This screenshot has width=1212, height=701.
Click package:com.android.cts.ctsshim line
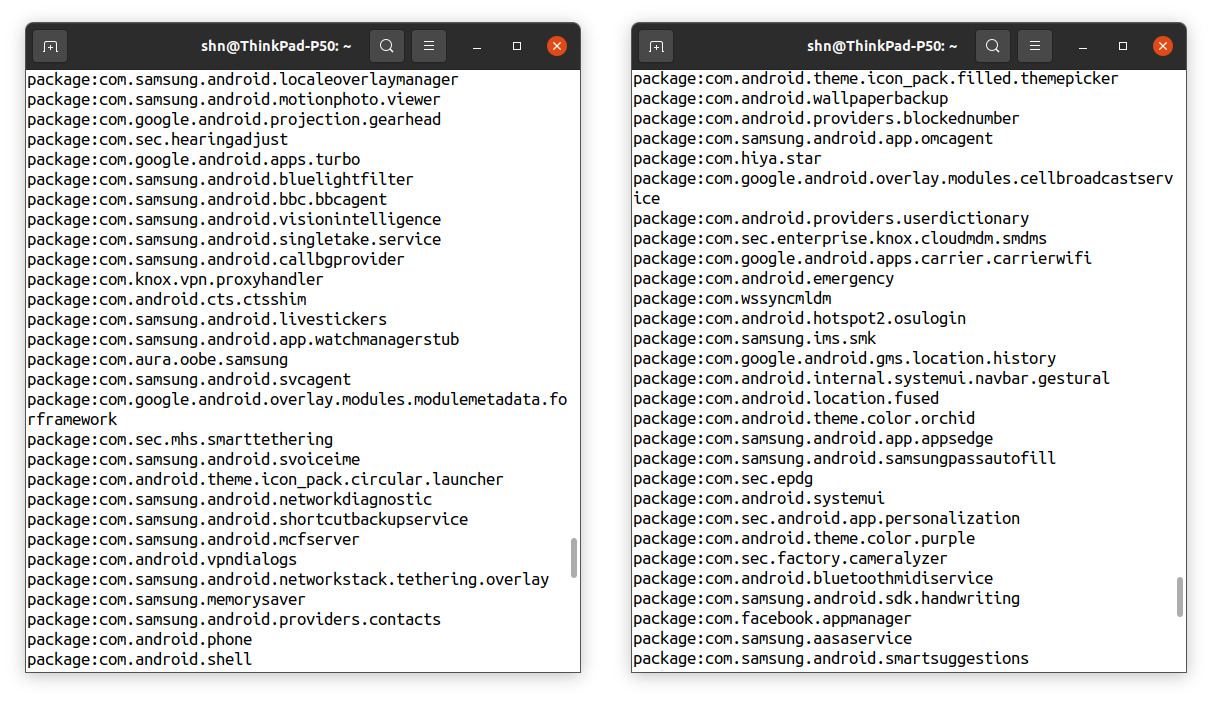(x=166, y=299)
